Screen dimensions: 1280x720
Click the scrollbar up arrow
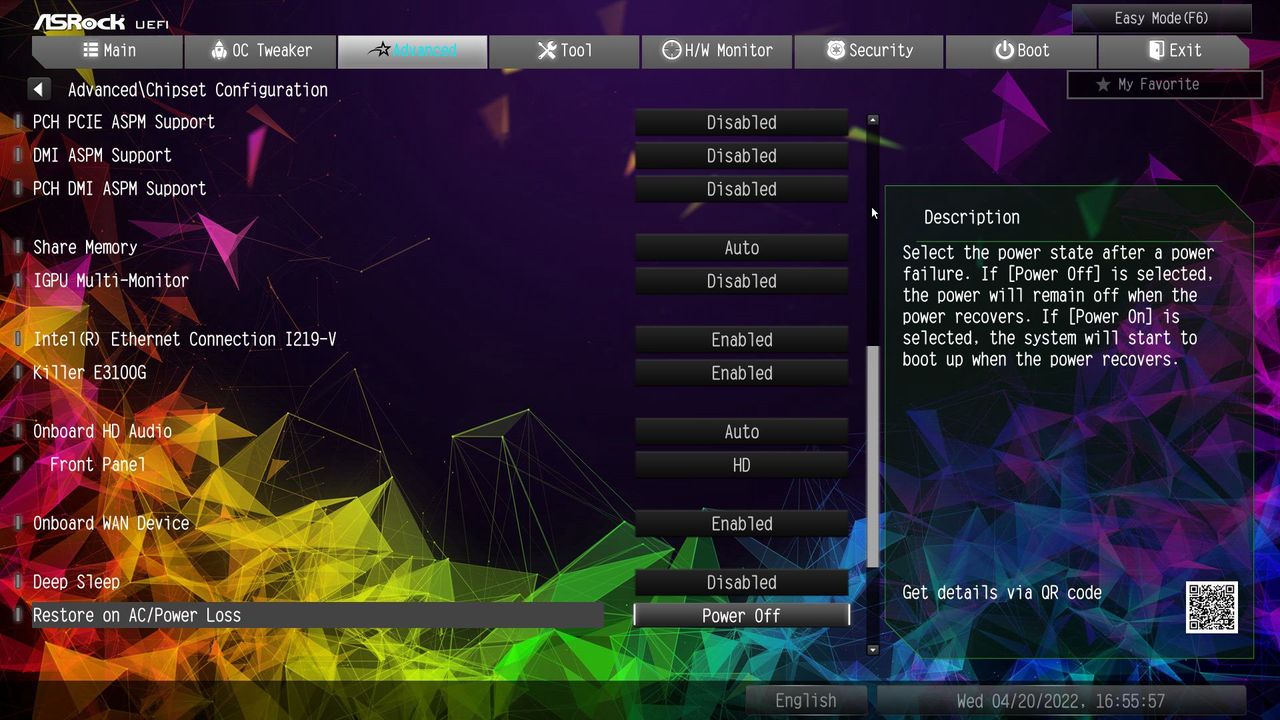tap(873, 120)
